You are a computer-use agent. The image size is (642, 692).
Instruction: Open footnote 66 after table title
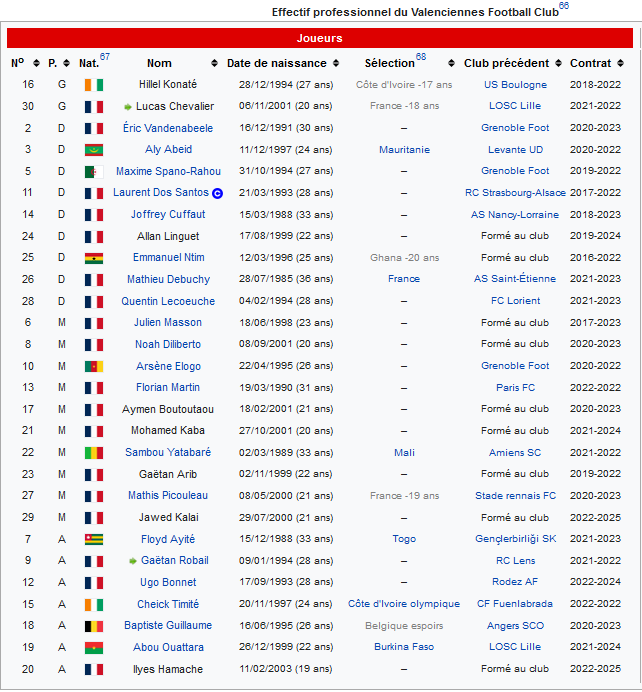[564, 6]
